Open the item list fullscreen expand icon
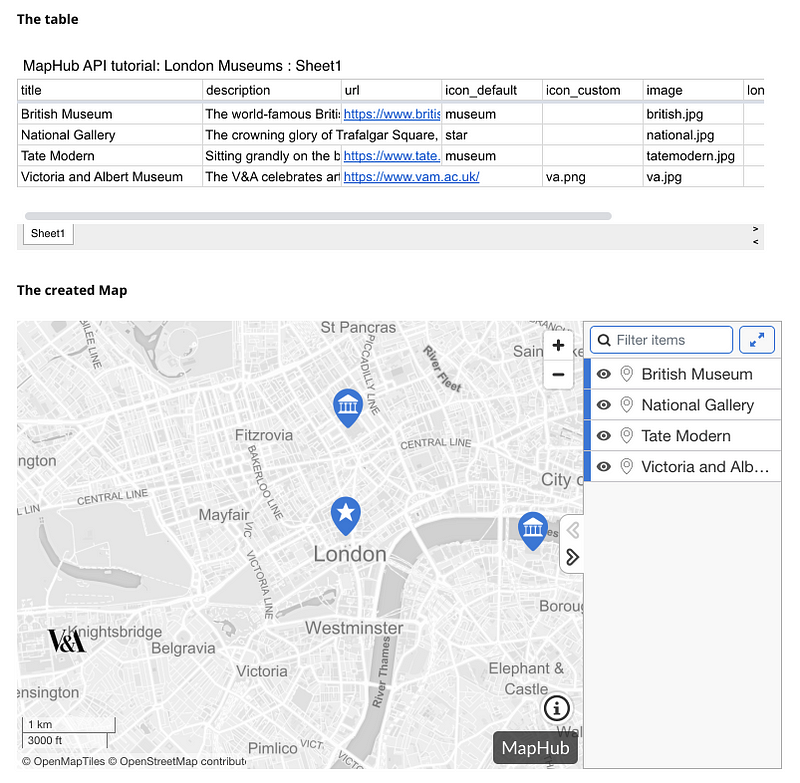The height and width of the screenshot is (783, 800). pos(757,340)
